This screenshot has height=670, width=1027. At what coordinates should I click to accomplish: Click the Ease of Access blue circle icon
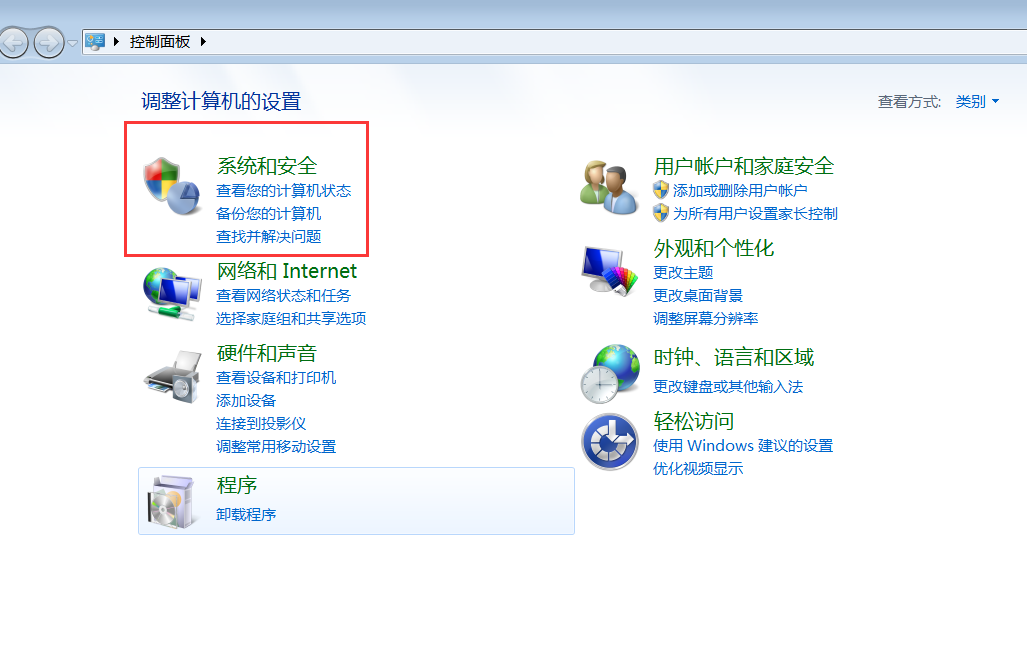pos(610,441)
